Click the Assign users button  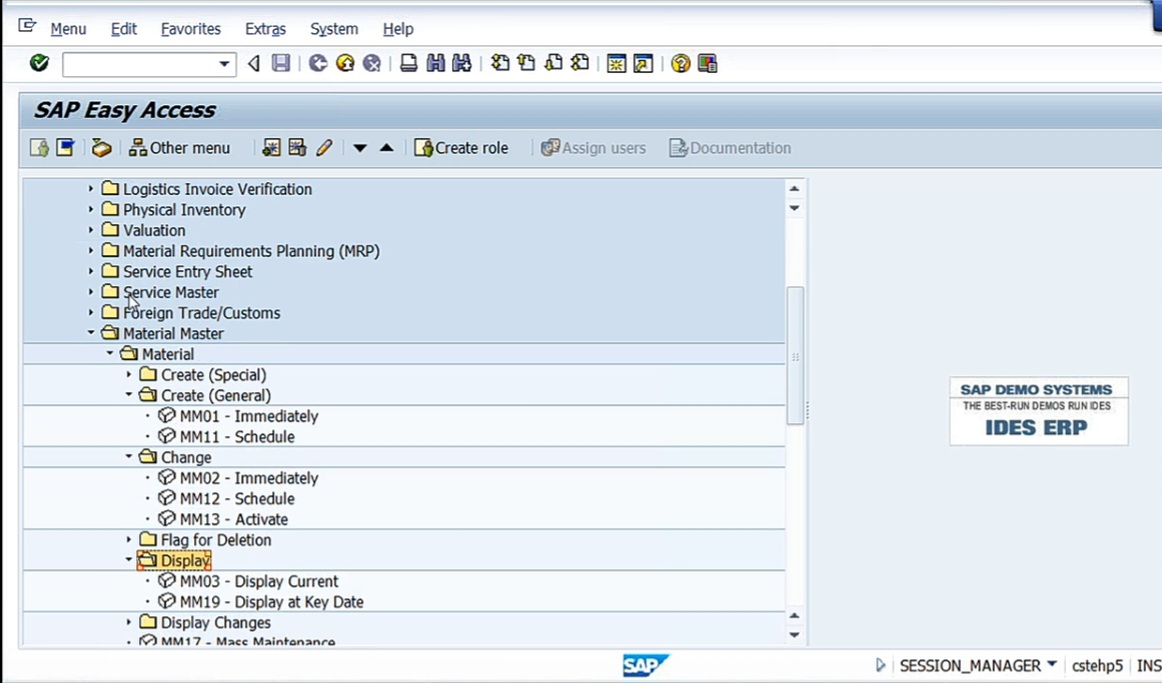click(x=594, y=147)
